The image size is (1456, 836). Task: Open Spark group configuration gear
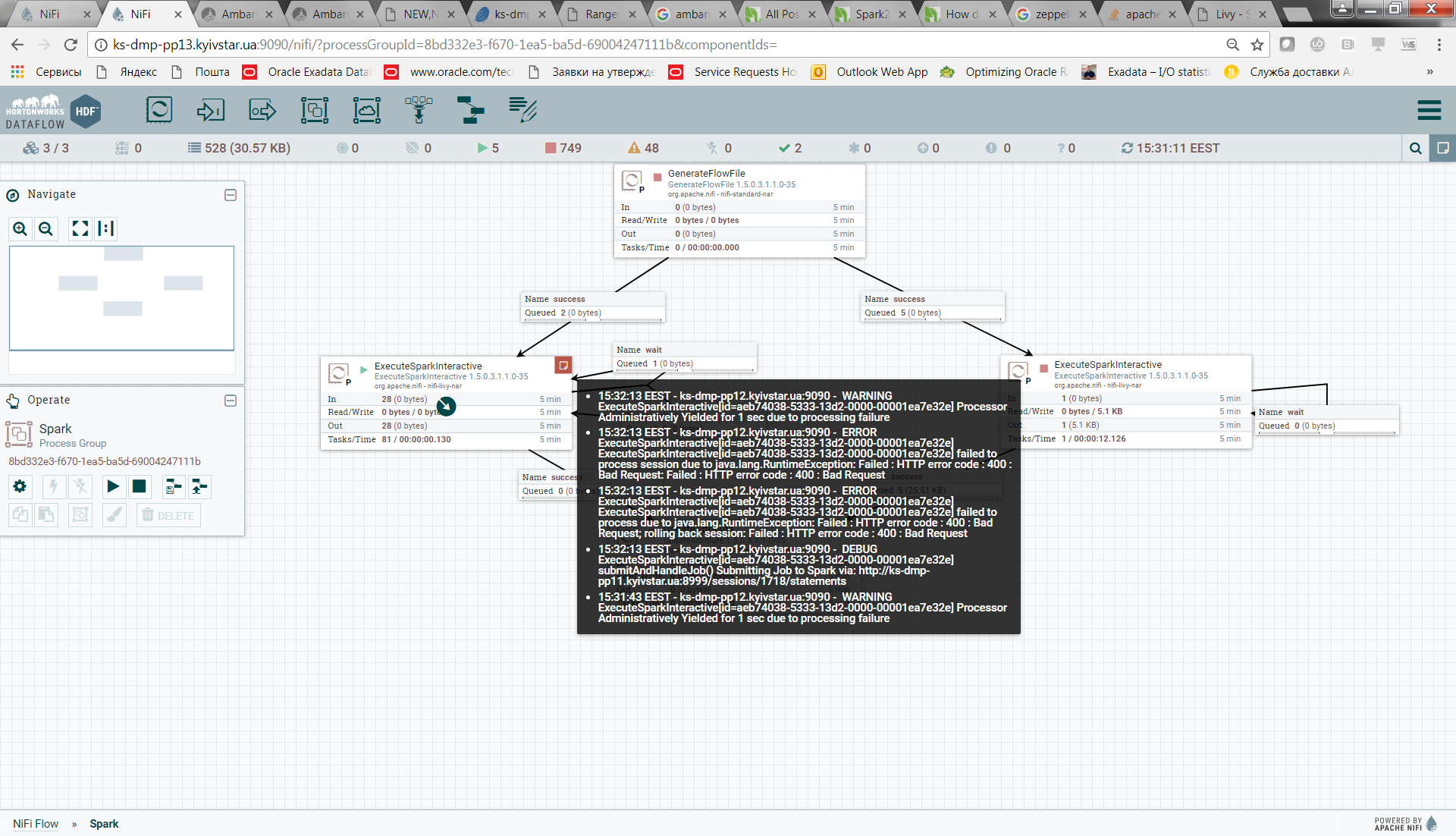[20, 486]
